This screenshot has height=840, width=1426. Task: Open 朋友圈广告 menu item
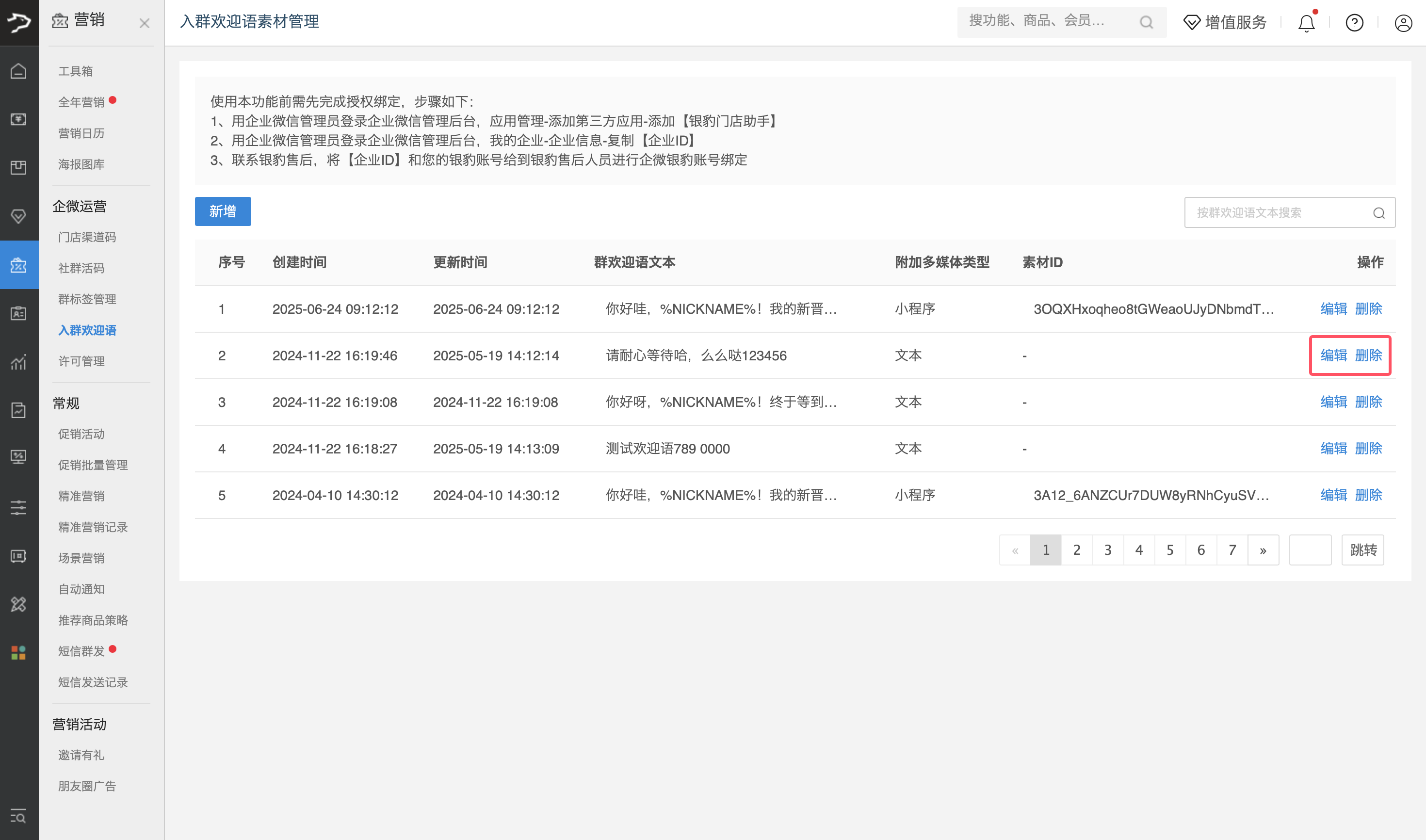pyautogui.click(x=87, y=787)
